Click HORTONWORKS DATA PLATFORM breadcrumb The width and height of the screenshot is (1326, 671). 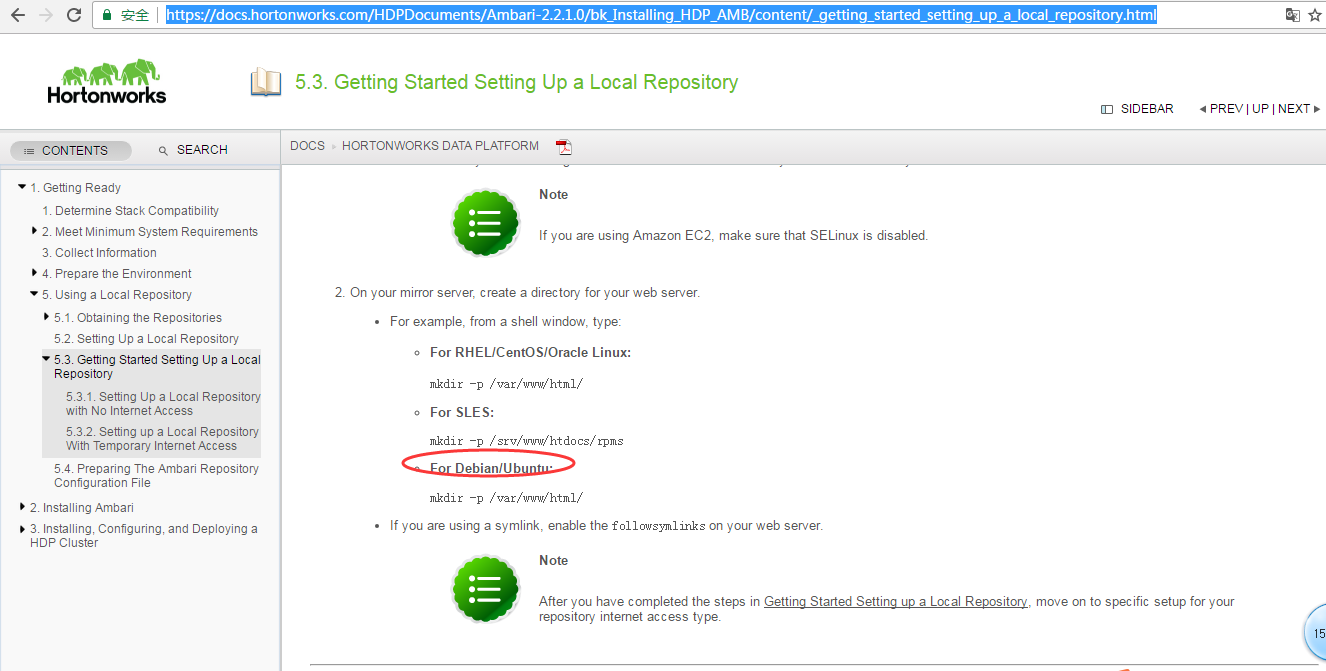tap(440, 146)
